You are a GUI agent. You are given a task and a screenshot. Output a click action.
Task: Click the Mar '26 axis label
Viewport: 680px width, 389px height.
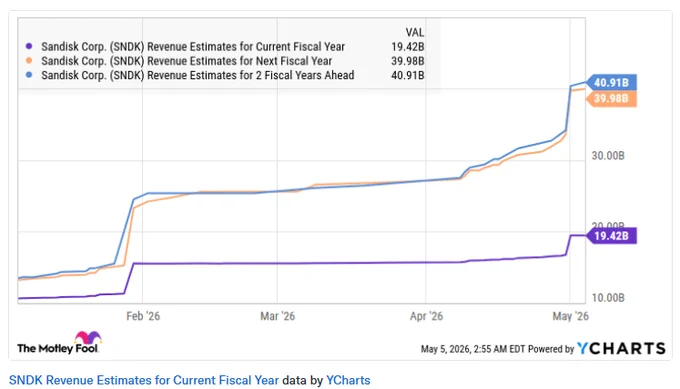pyautogui.click(x=278, y=316)
